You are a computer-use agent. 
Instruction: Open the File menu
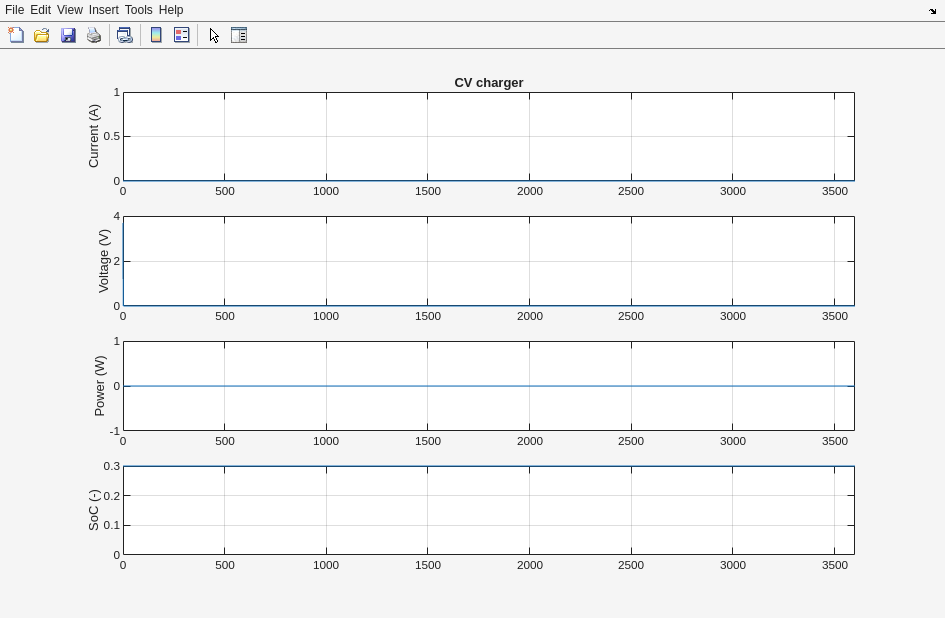pos(15,10)
